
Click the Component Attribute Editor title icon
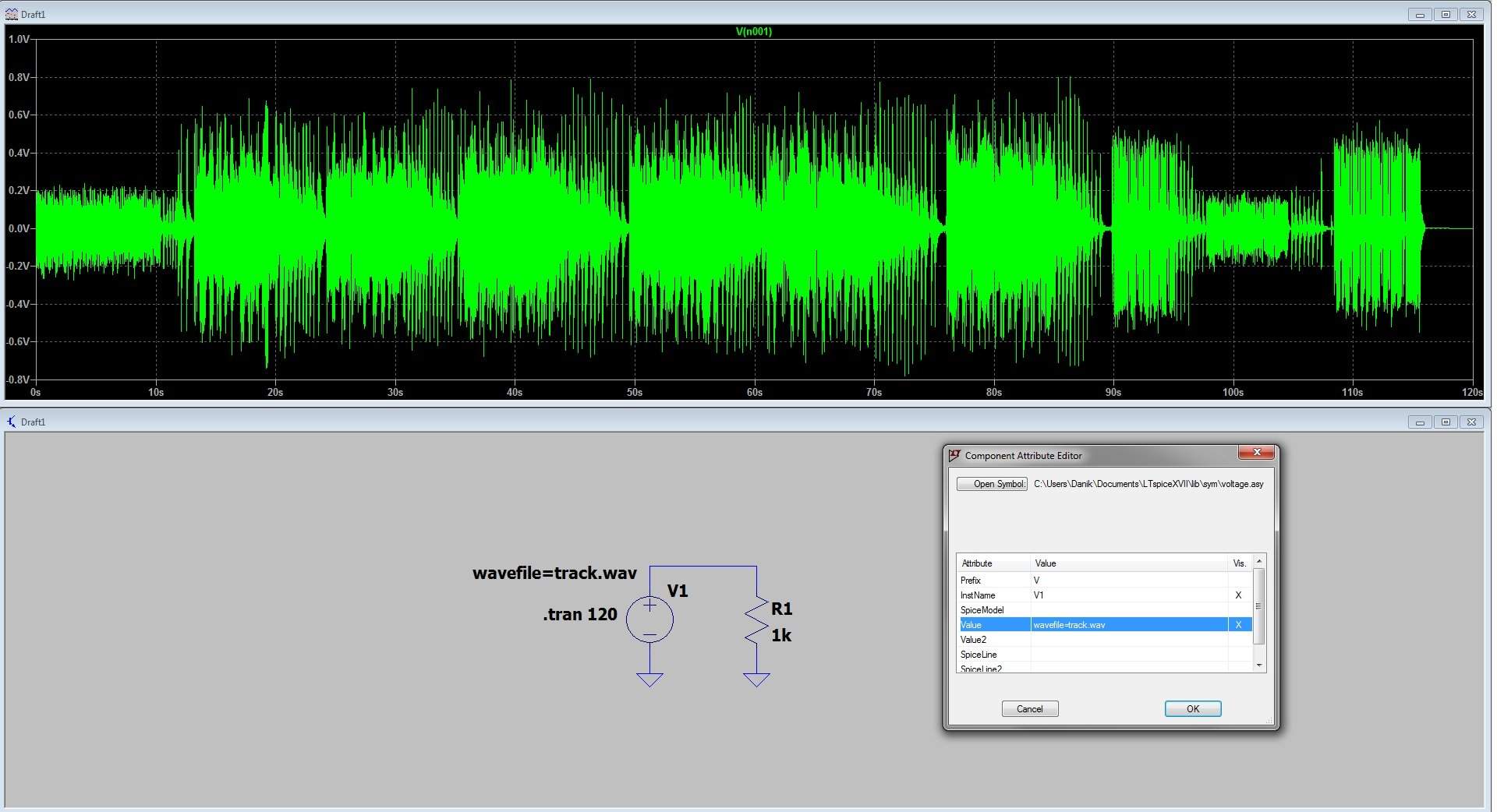(x=954, y=455)
